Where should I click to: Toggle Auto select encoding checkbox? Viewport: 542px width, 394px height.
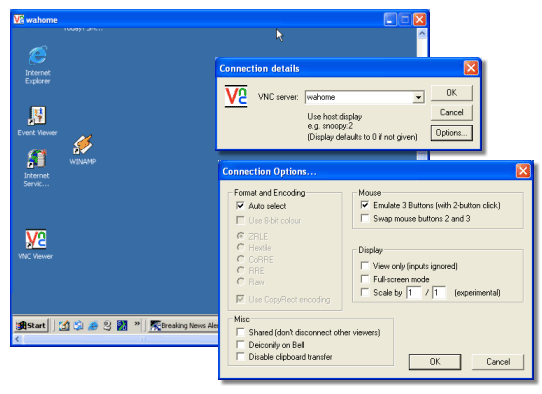tap(240, 206)
